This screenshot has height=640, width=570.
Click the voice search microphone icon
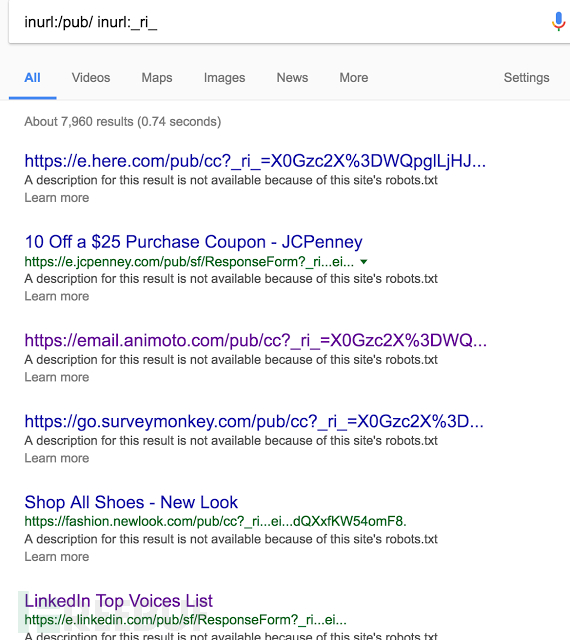pyautogui.click(x=558, y=21)
